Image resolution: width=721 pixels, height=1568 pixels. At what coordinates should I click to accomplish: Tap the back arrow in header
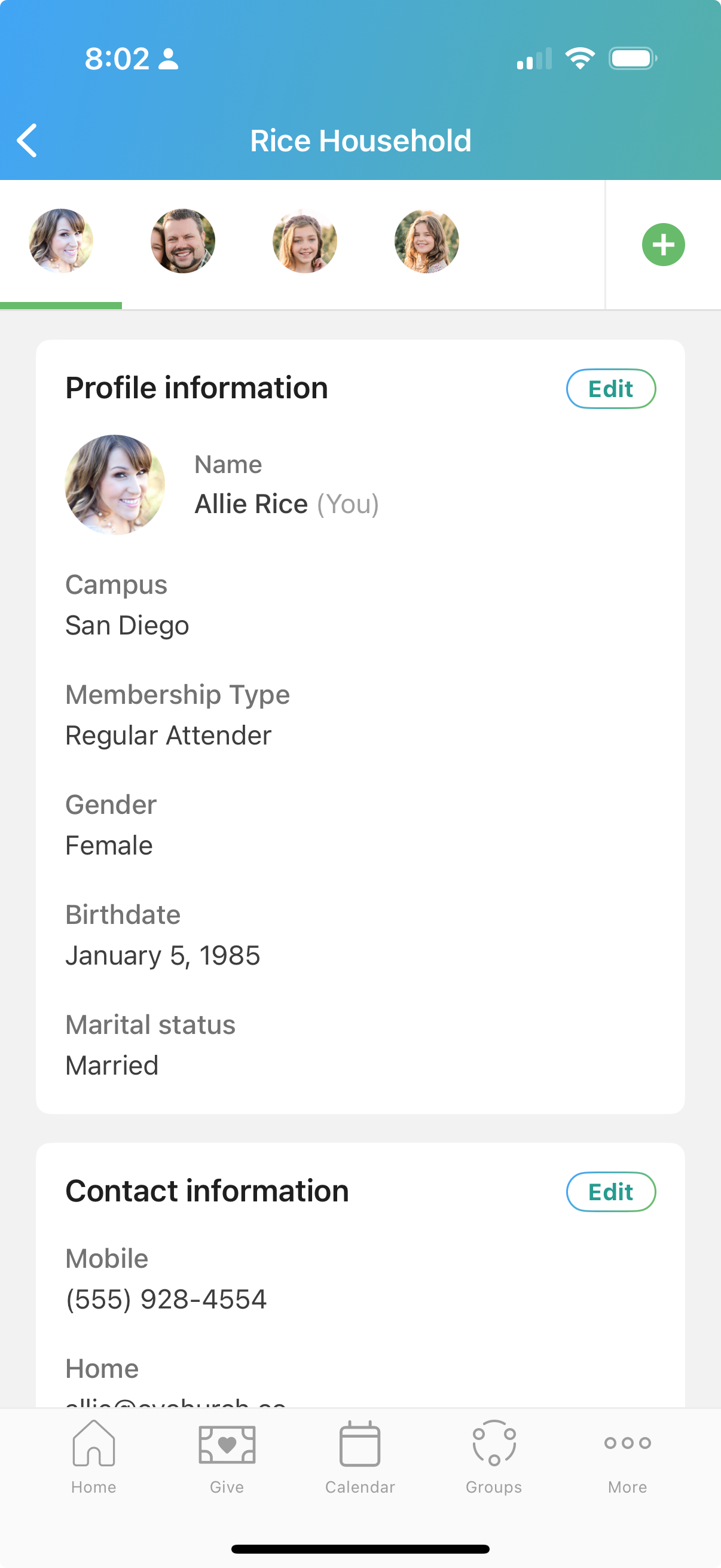tap(28, 141)
